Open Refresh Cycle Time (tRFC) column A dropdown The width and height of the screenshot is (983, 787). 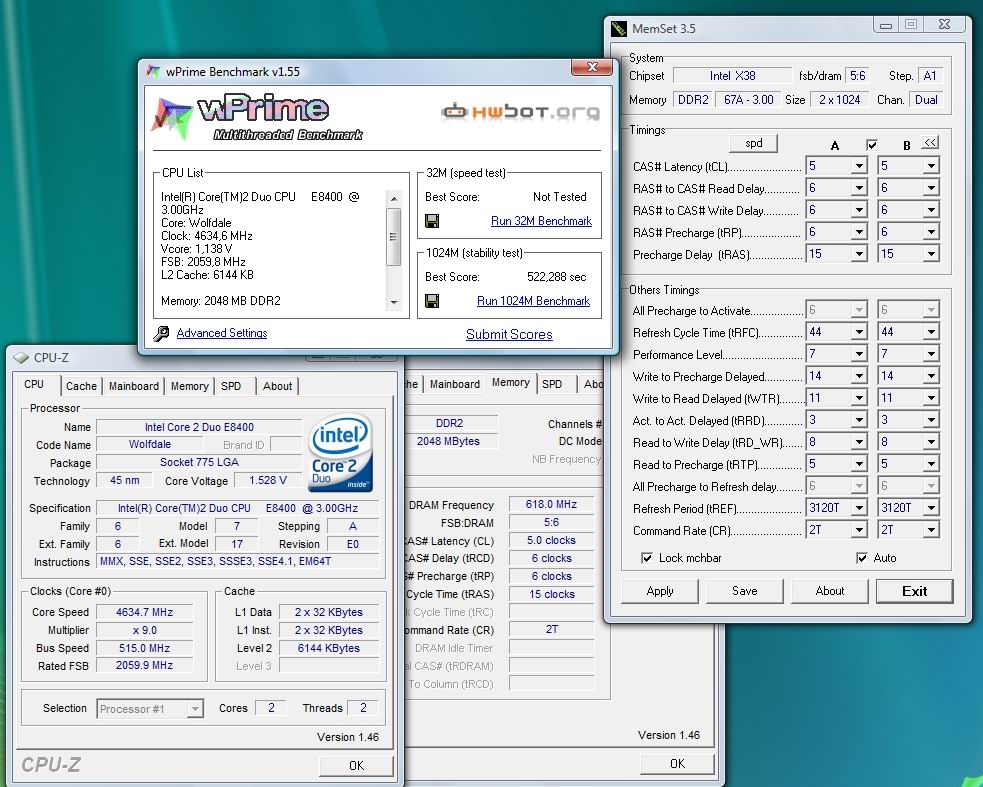tap(859, 332)
